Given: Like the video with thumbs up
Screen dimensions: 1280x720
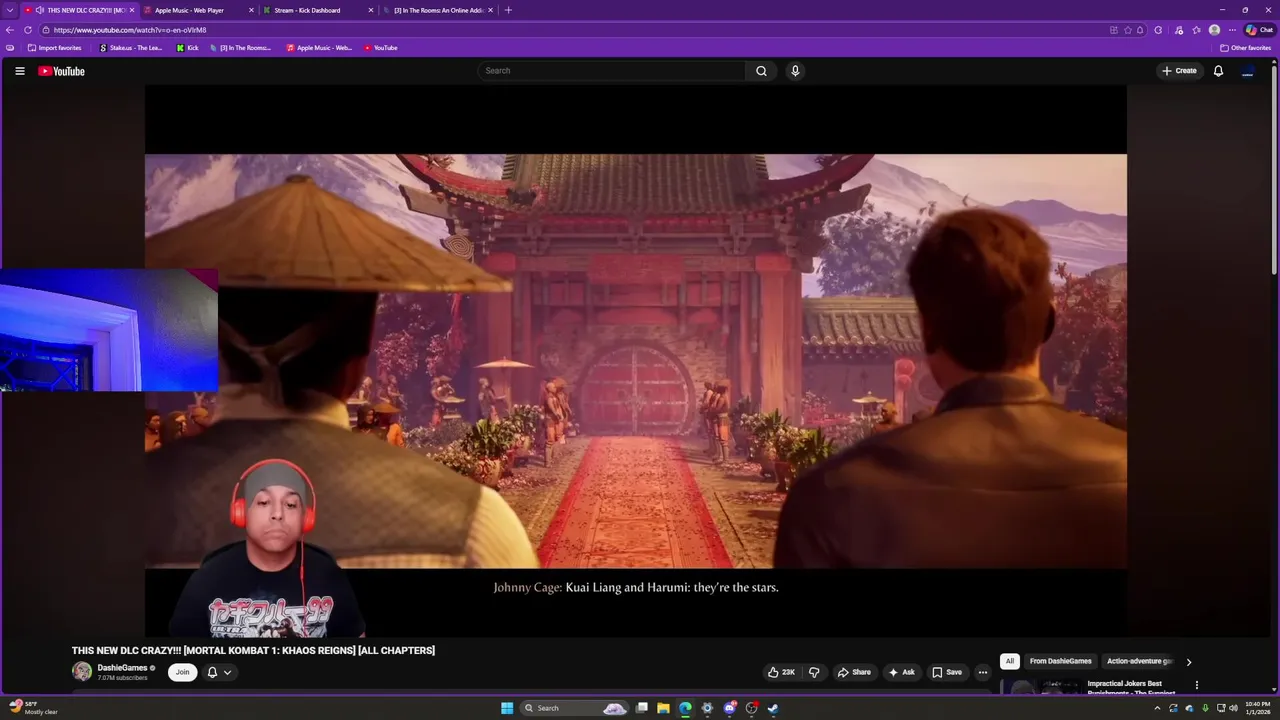Looking at the screenshot, I should [781, 672].
